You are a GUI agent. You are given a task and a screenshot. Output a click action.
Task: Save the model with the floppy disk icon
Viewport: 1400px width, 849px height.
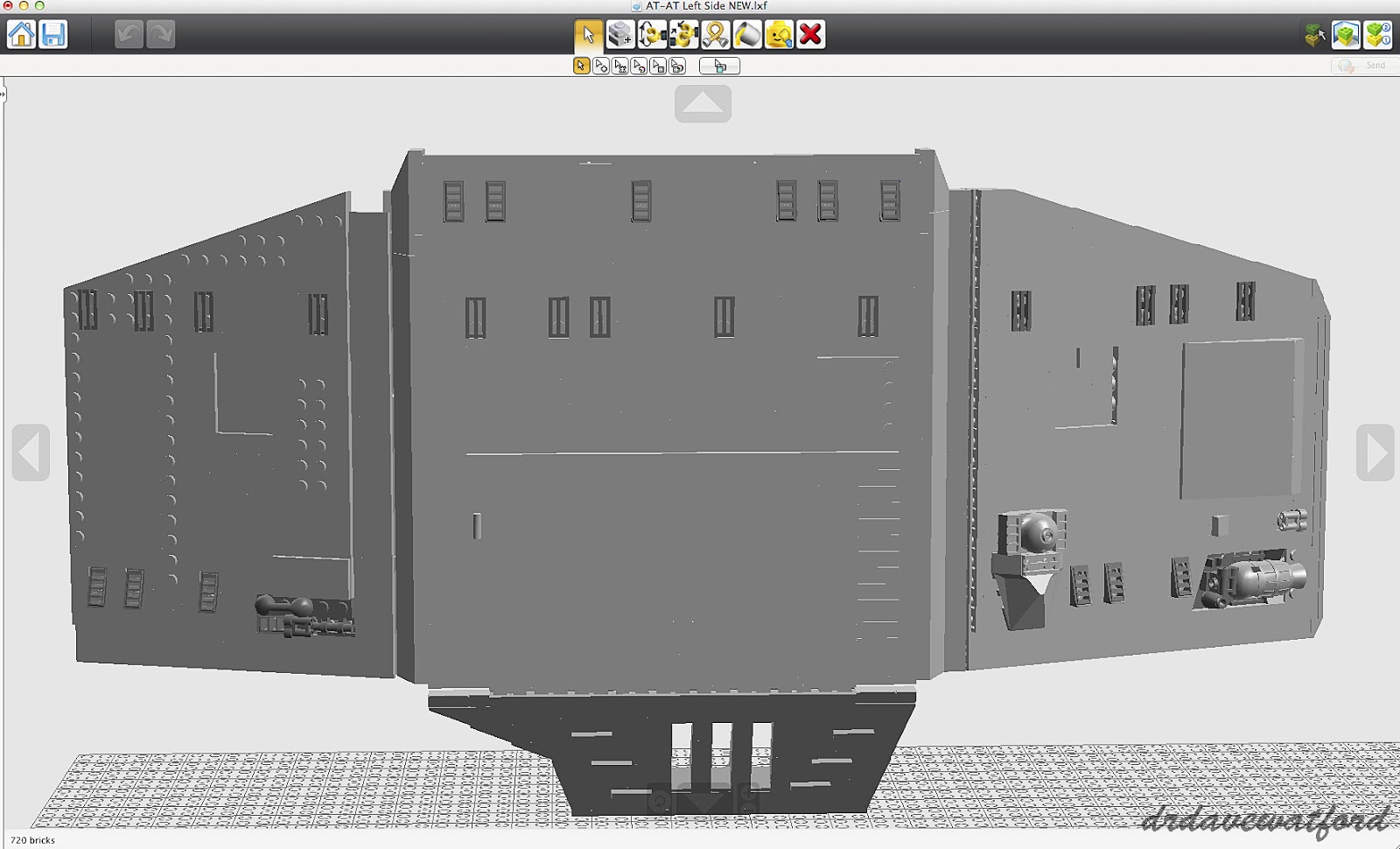point(53,34)
